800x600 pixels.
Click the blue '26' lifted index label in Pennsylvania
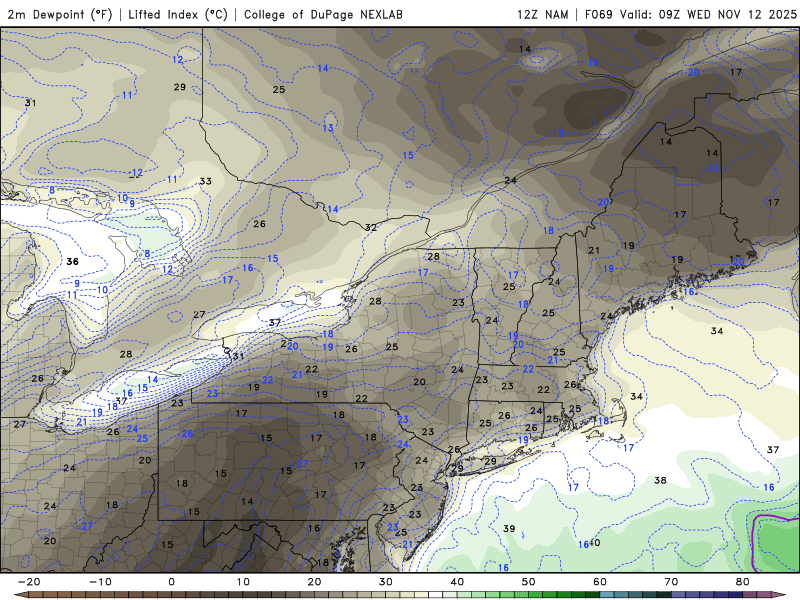click(188, 433)
